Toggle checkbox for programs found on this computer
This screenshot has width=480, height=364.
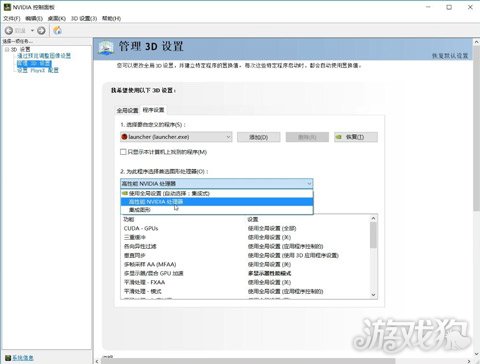coord(123,152)
